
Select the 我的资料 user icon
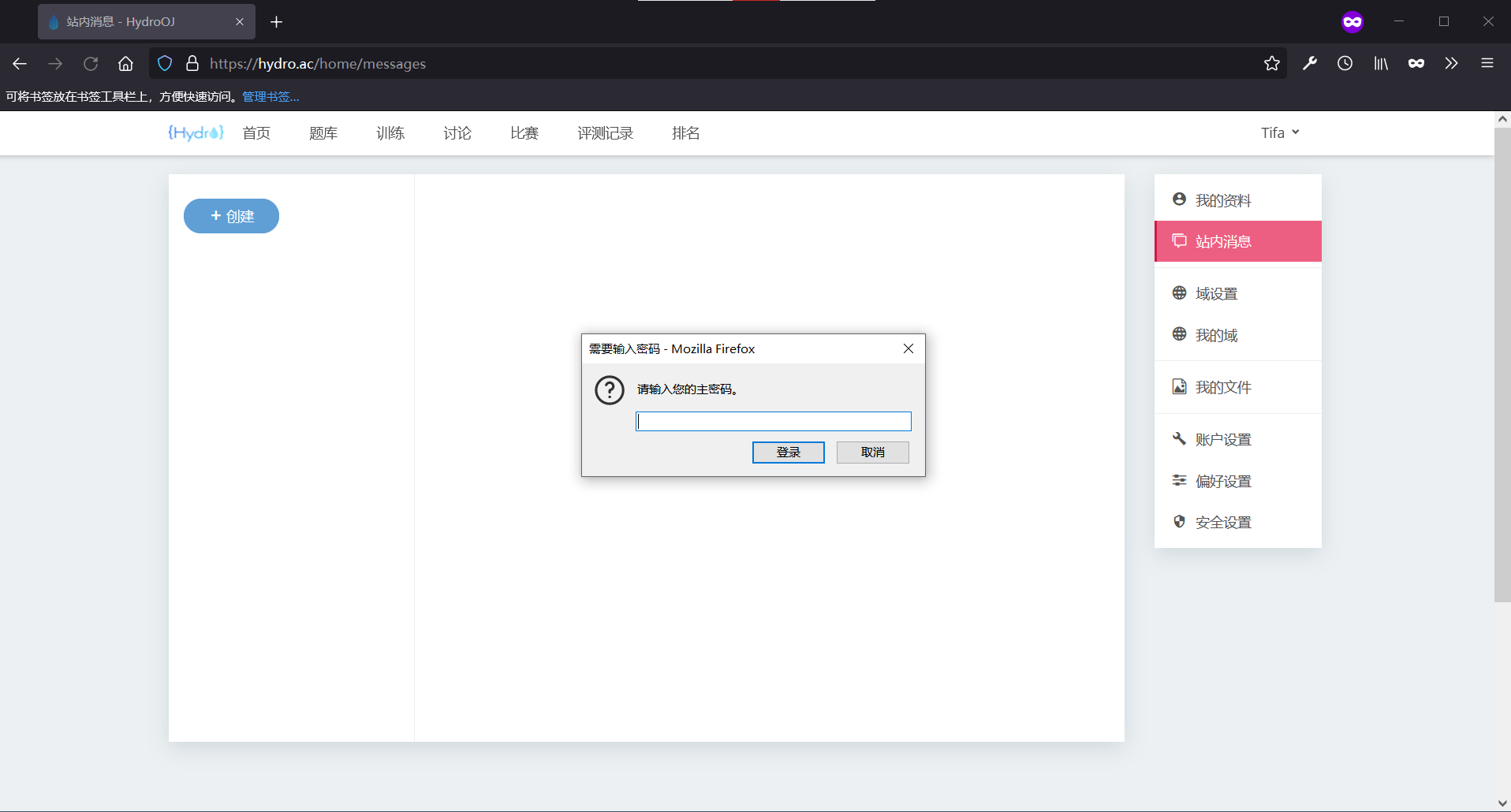1179,199
